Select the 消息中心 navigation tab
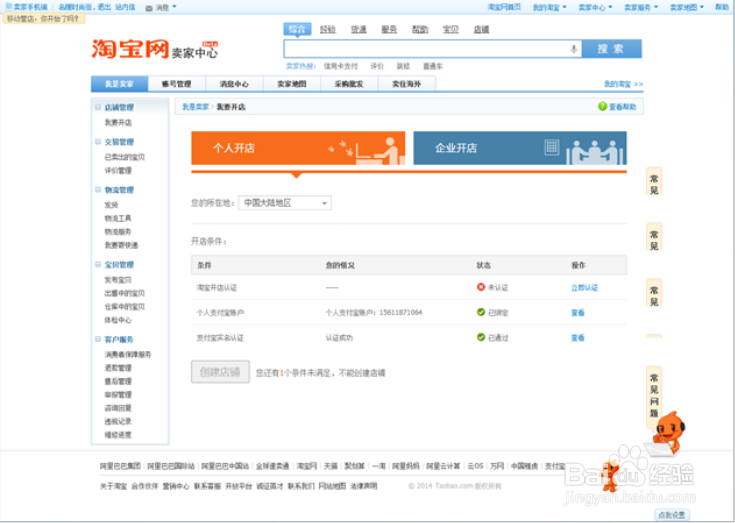735x523 pixels. pyautogui.click(x=234, y=84)
